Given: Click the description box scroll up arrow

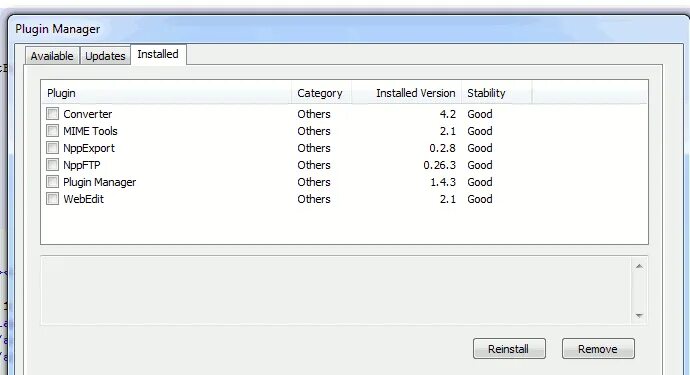Looking at the screenshot, I should [639, 266].
